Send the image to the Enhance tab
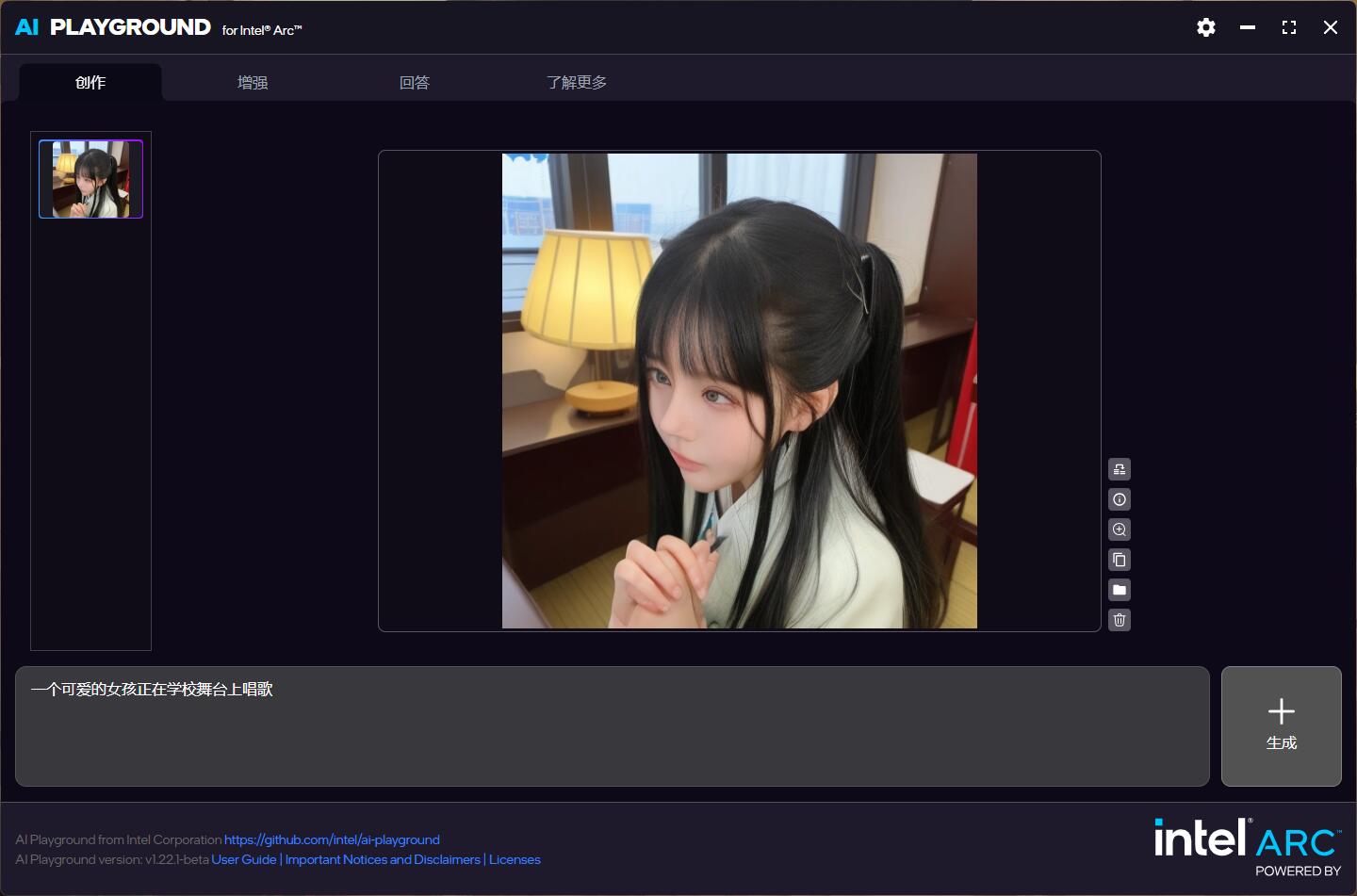 coord(1120,469)
